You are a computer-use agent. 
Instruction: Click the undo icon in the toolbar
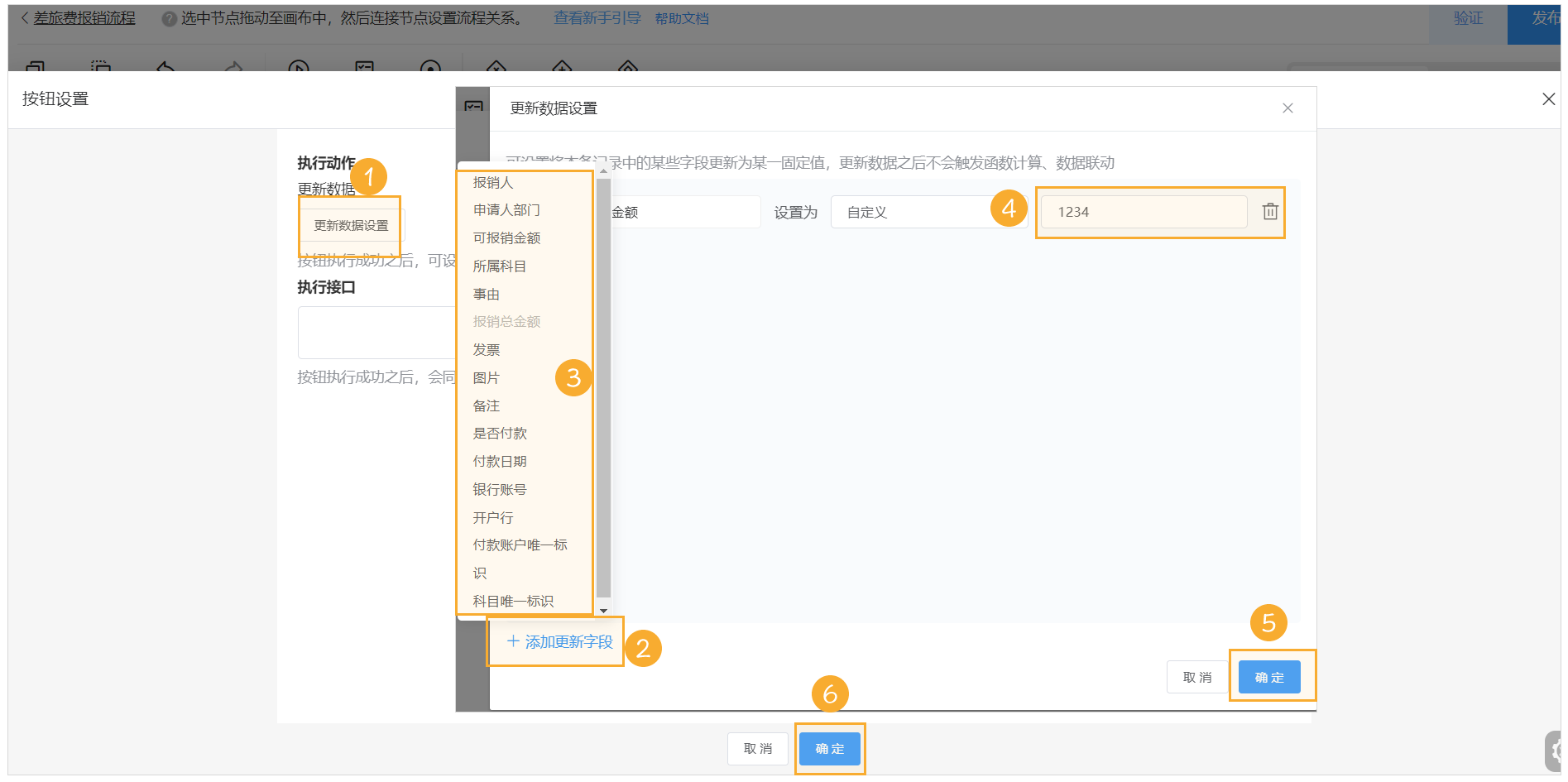pos(165,70)
